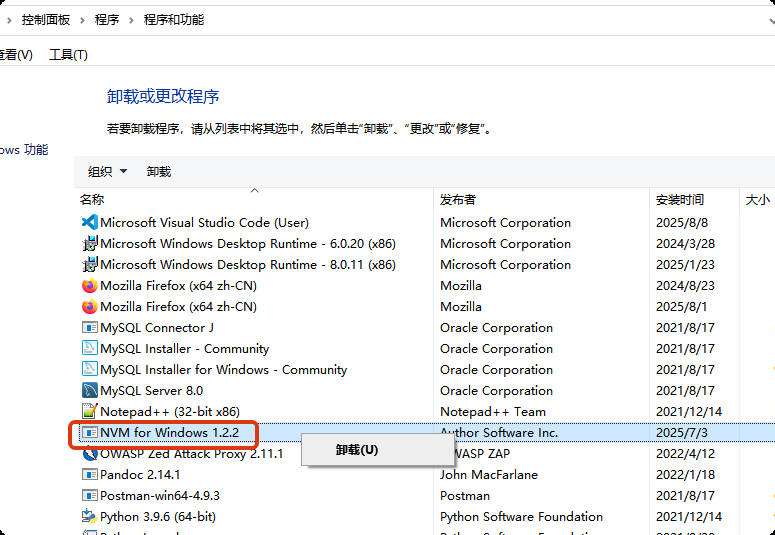Select NVM for Windows 1.2.2
775x535 pixels.
(x=170, y=433)
